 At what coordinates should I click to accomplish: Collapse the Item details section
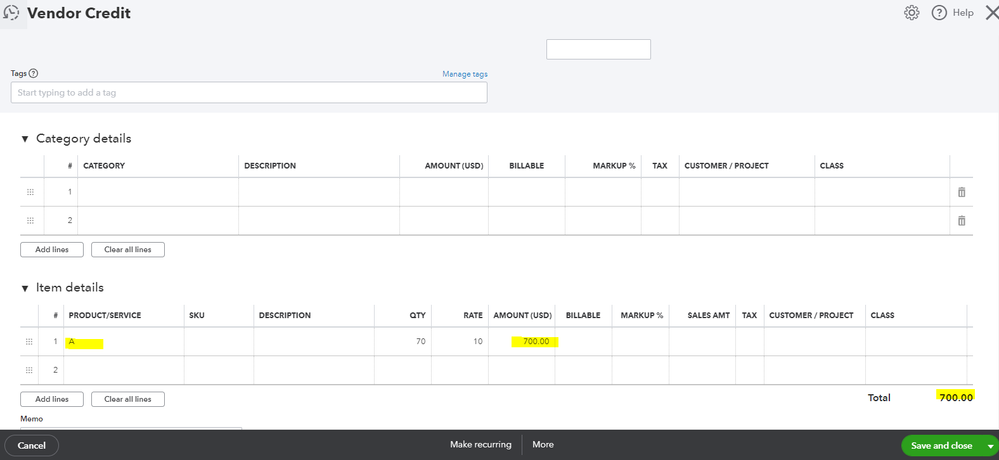coord(25,288)
